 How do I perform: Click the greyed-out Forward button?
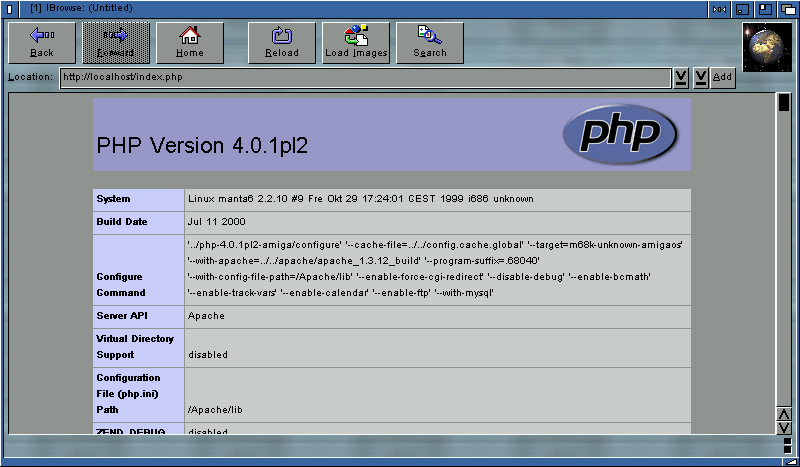point(116,43)
